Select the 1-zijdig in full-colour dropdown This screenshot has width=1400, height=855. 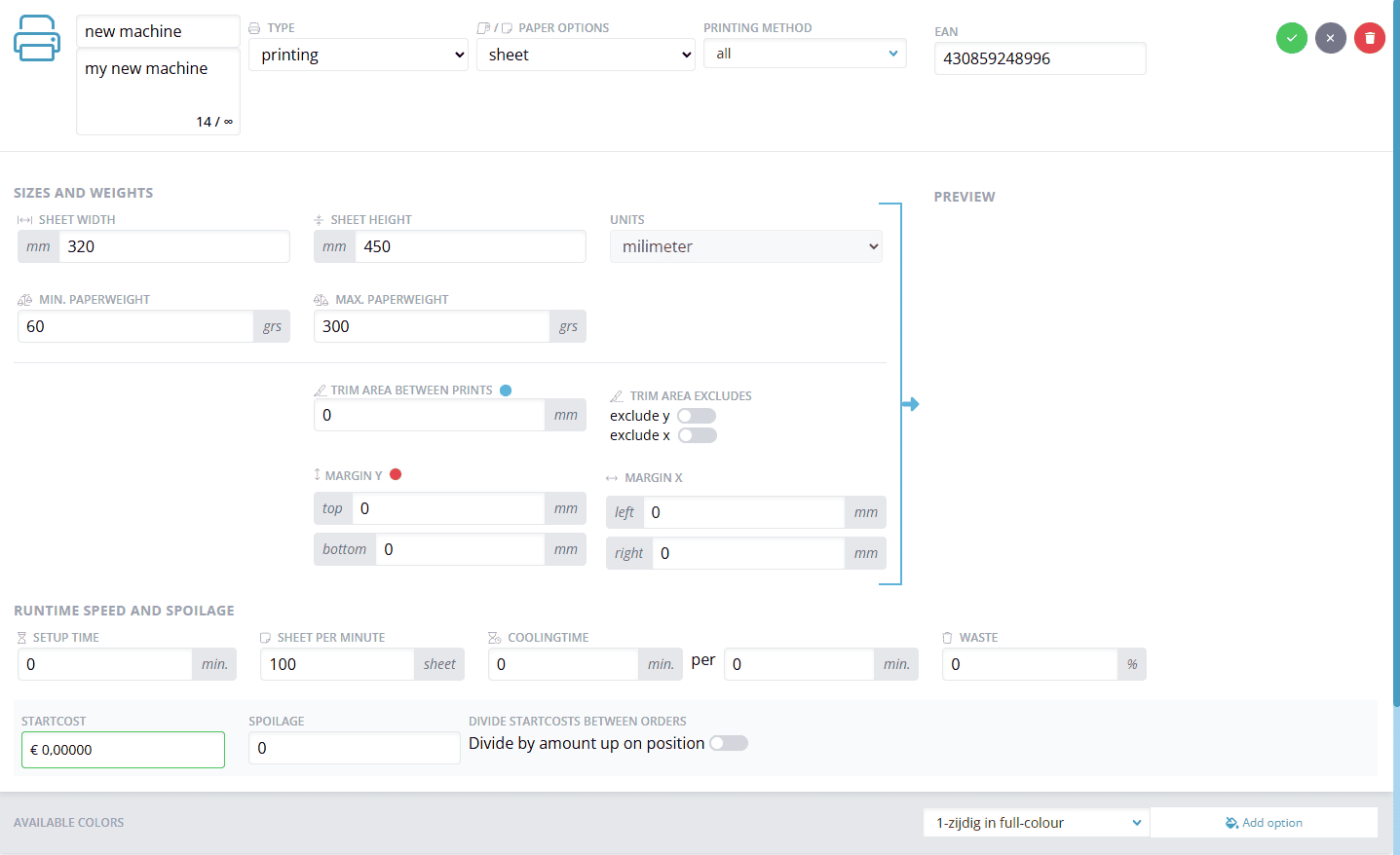1036,823
